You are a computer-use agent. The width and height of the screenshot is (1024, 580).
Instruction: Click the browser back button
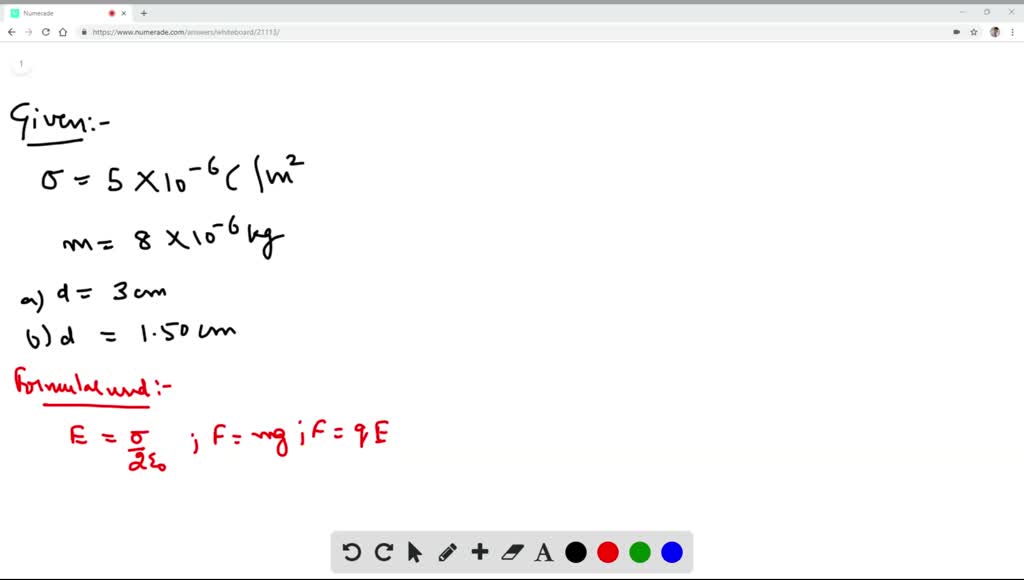[10, 31]
